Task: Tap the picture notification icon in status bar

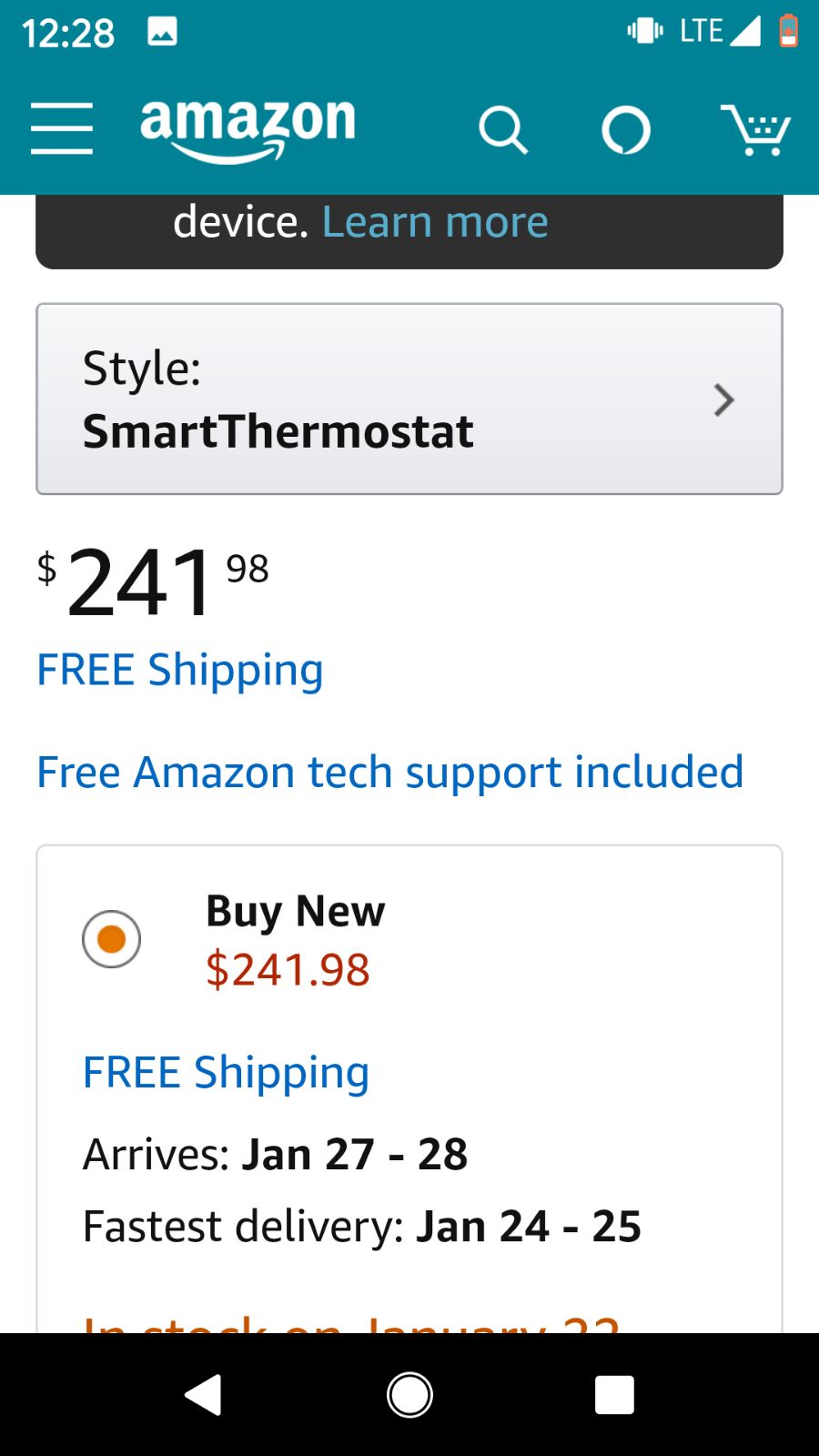Action: point(162,33)
